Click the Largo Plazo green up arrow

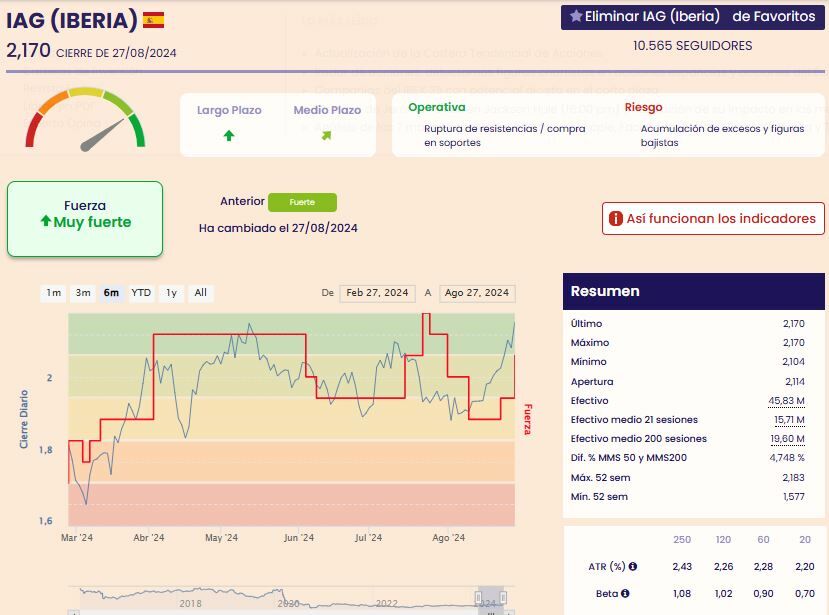click(x=229, y=136)
